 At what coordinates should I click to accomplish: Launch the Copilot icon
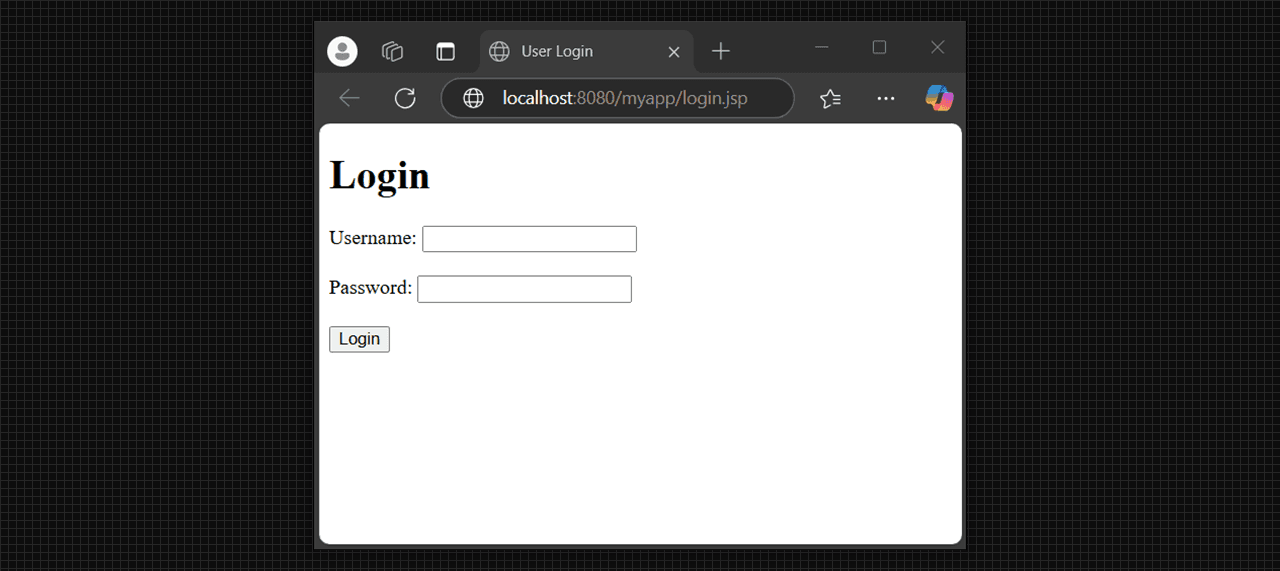tap(939, 98)
